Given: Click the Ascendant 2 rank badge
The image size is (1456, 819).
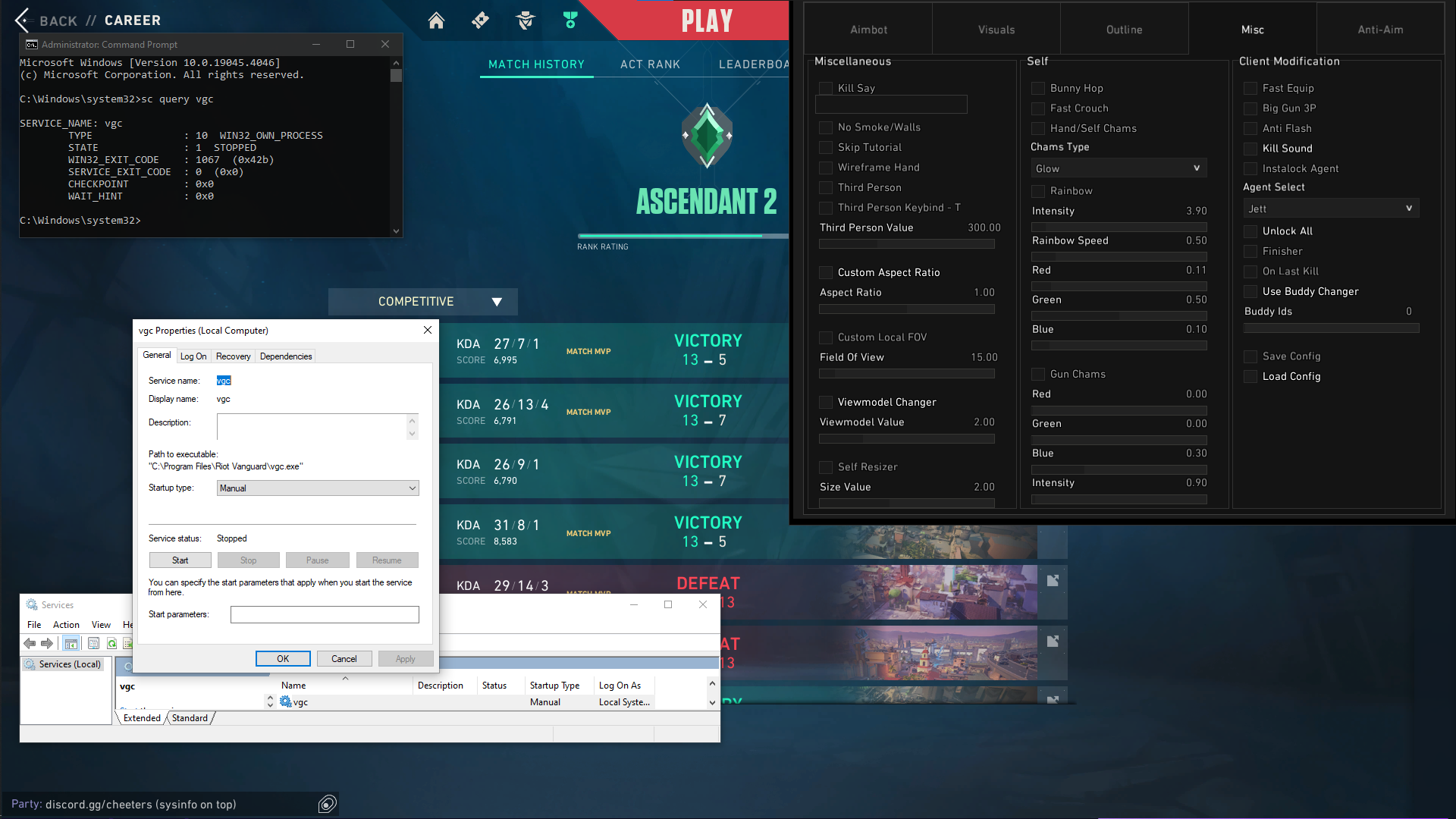Looking at the screenshot, I should [x=707, y=136].
